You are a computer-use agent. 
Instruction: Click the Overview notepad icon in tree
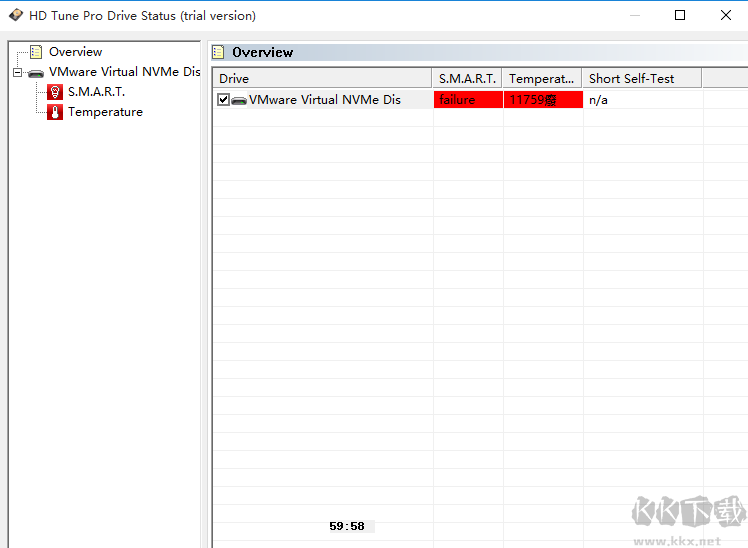[36, 52]
